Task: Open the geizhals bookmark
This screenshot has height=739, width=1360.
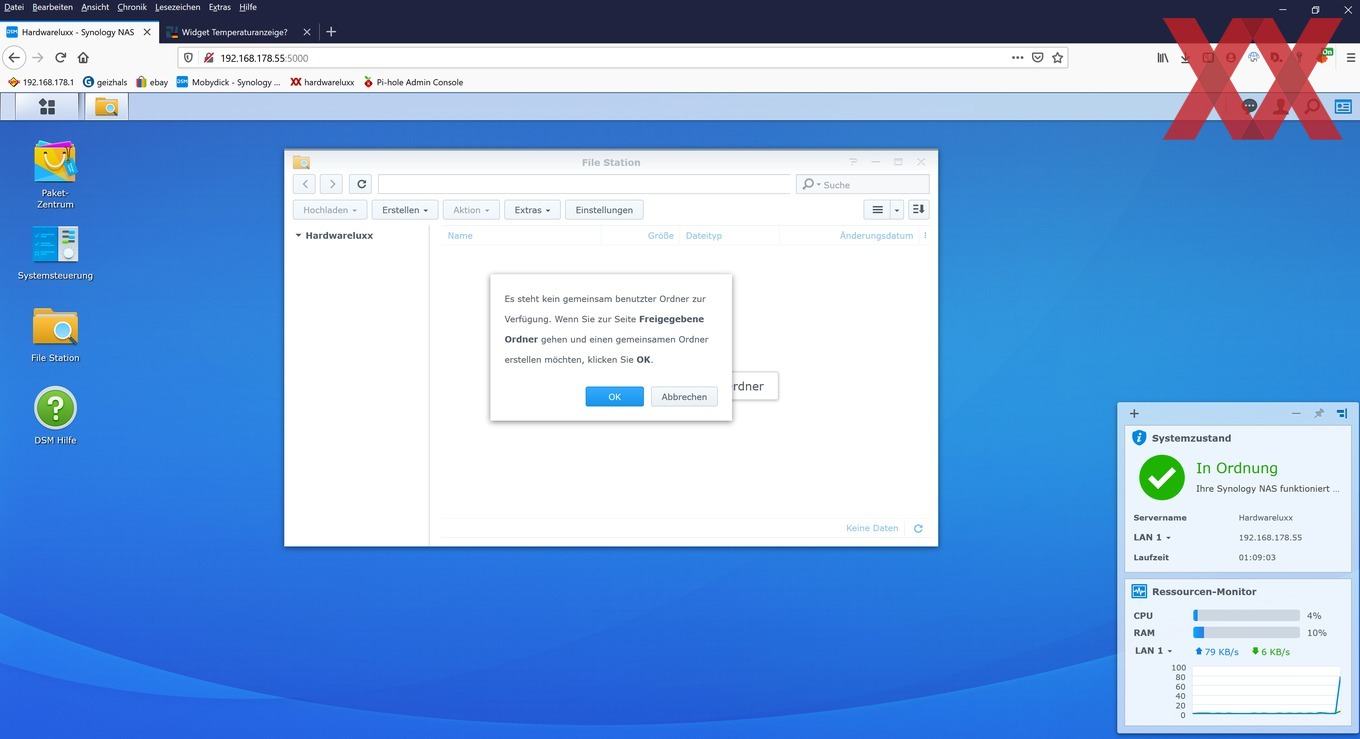Action: coord(106,82)
